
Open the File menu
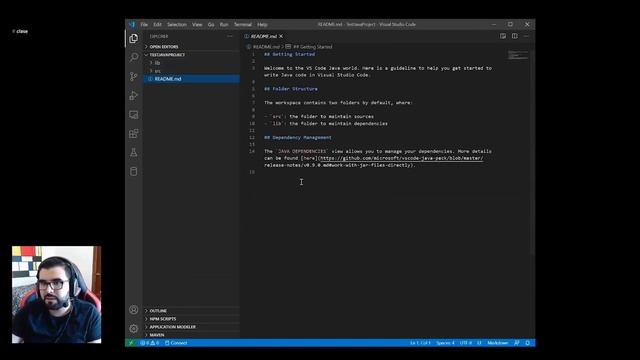(x=144, y=24)
